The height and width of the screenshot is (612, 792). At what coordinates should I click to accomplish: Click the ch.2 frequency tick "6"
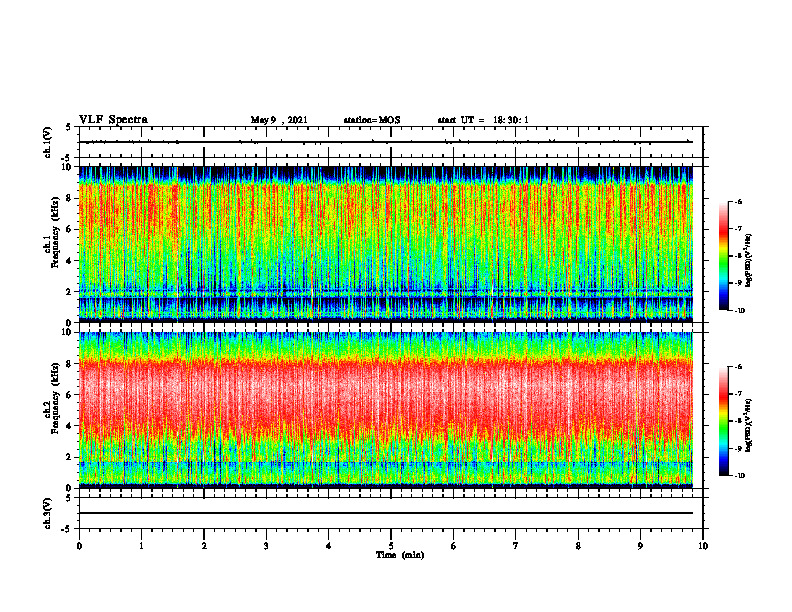coord(69,395)
